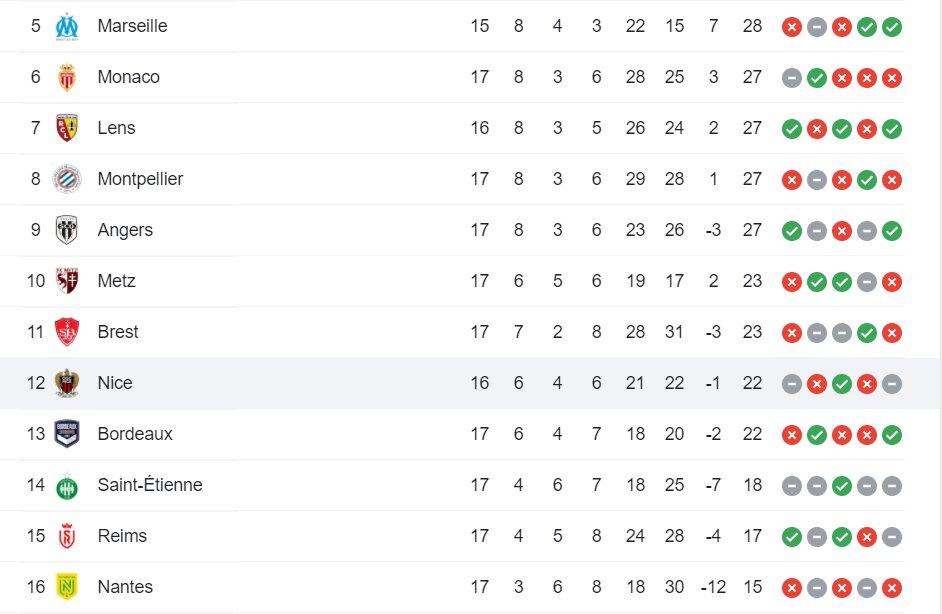The height and width of the screenshot is (614, 942).
Task: Click Reims' first green win form icon
Action: click(792, 537)
